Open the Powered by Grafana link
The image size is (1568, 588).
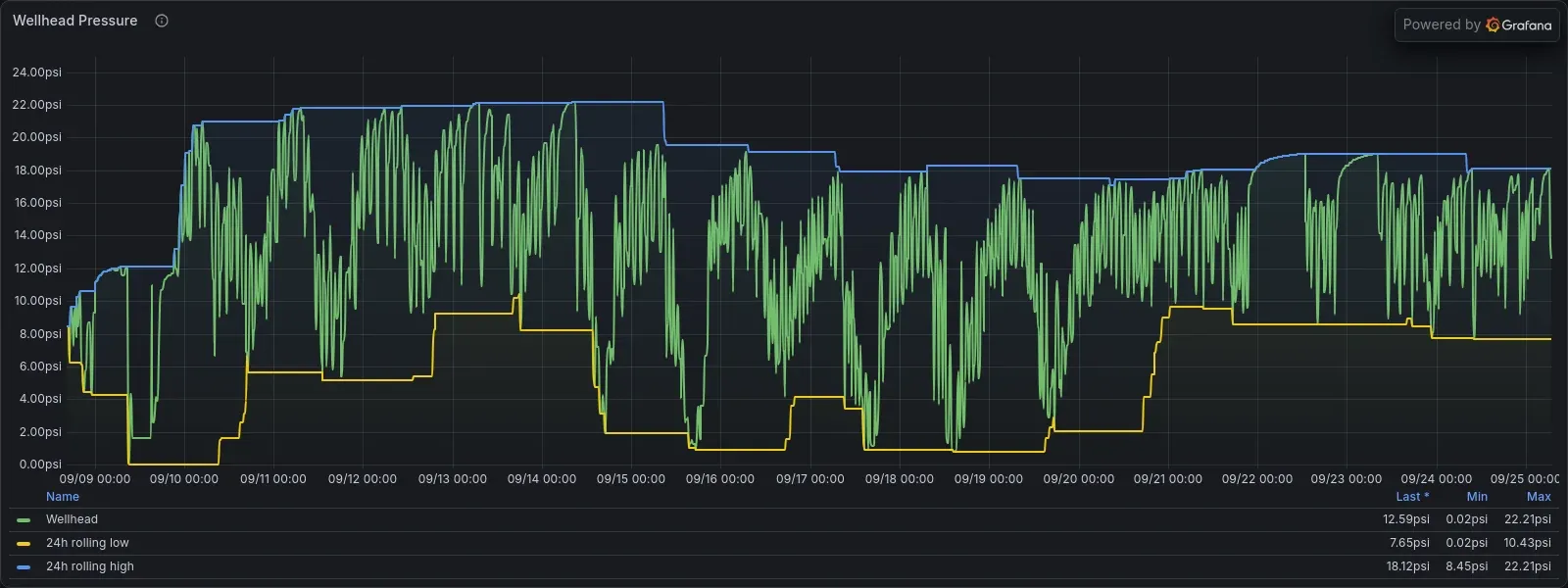(1477, 24)
